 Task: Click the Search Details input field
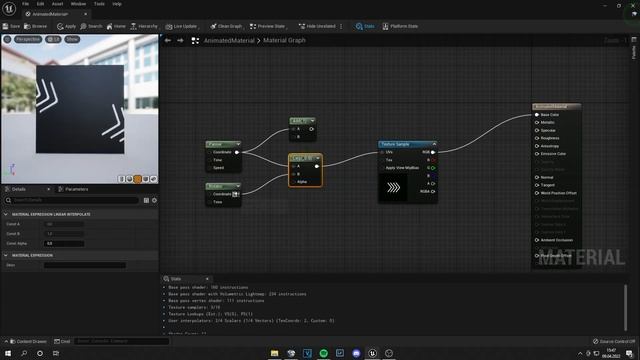click(x=71, y=200)
